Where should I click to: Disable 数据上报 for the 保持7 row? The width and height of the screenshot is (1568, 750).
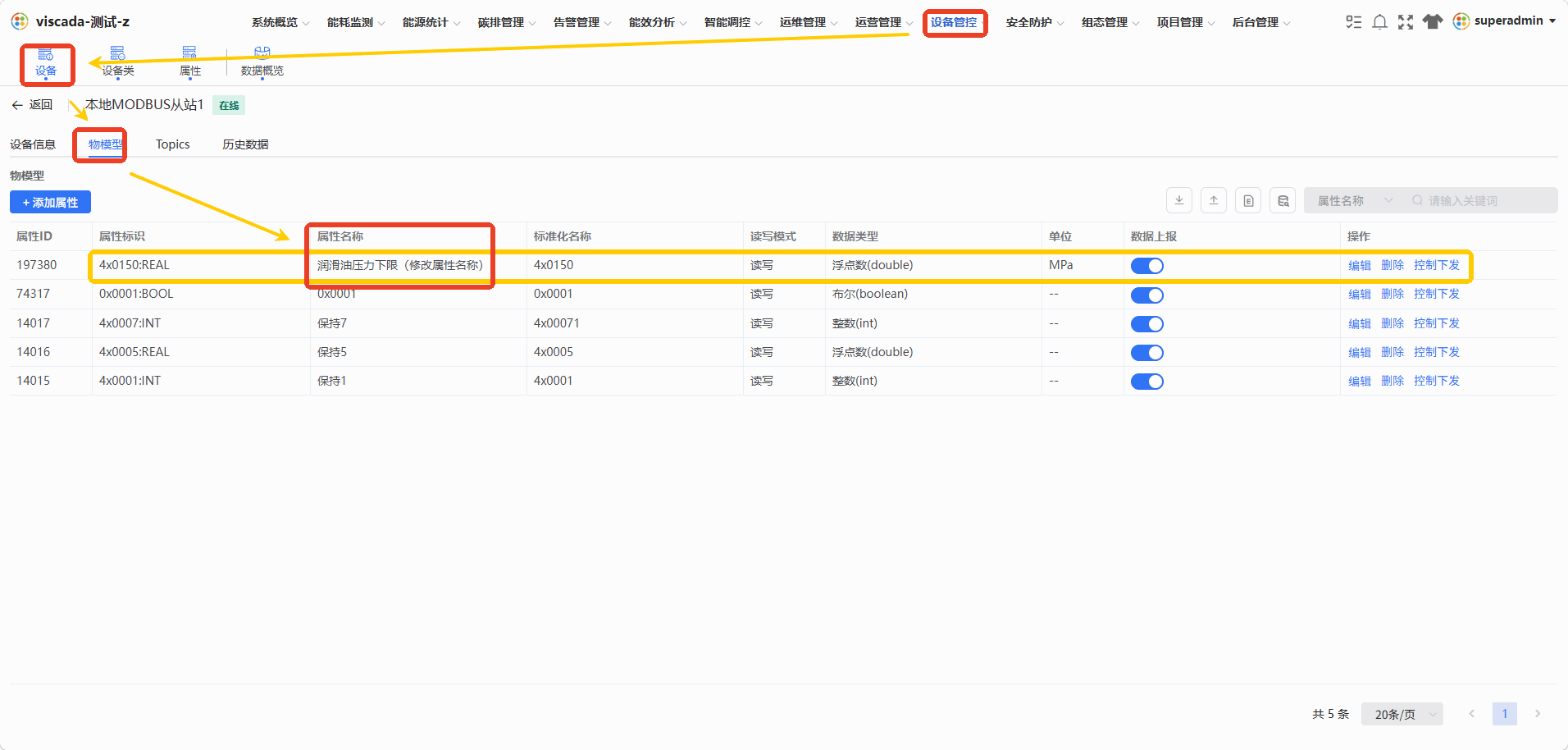pos(1147,324)
